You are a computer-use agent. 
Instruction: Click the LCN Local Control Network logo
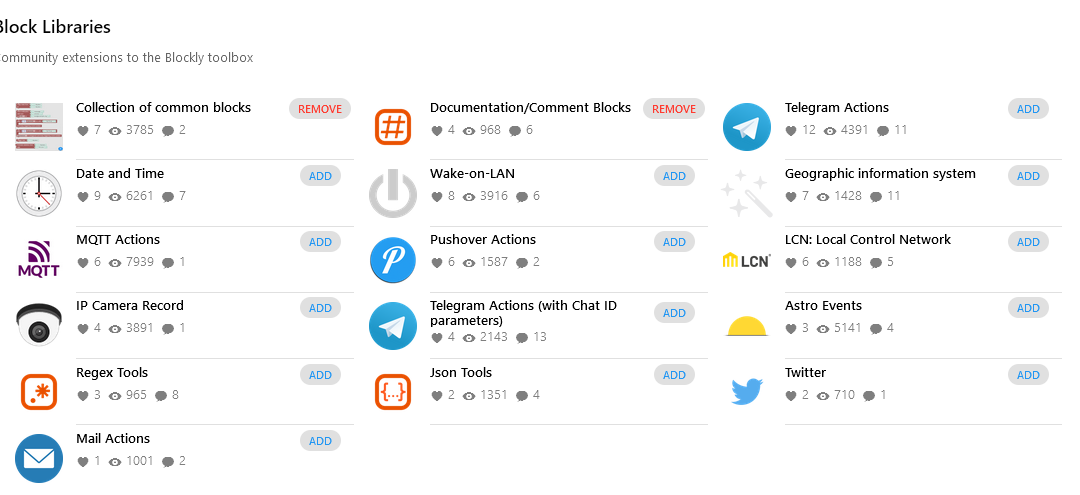(x=747, y=261)
